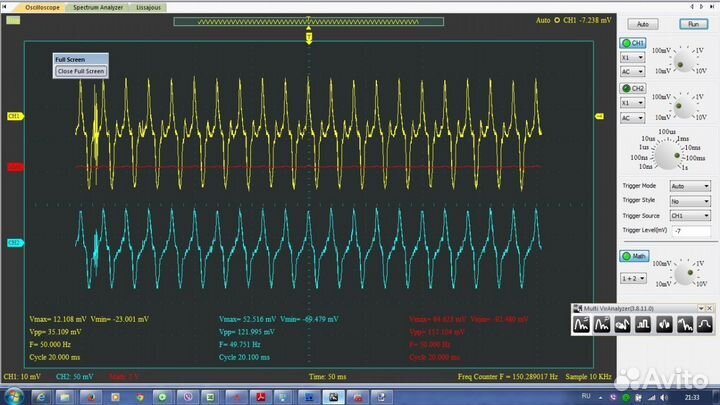
Task: Click the yellow trigger position marker at top
Action: coord(309,37)
